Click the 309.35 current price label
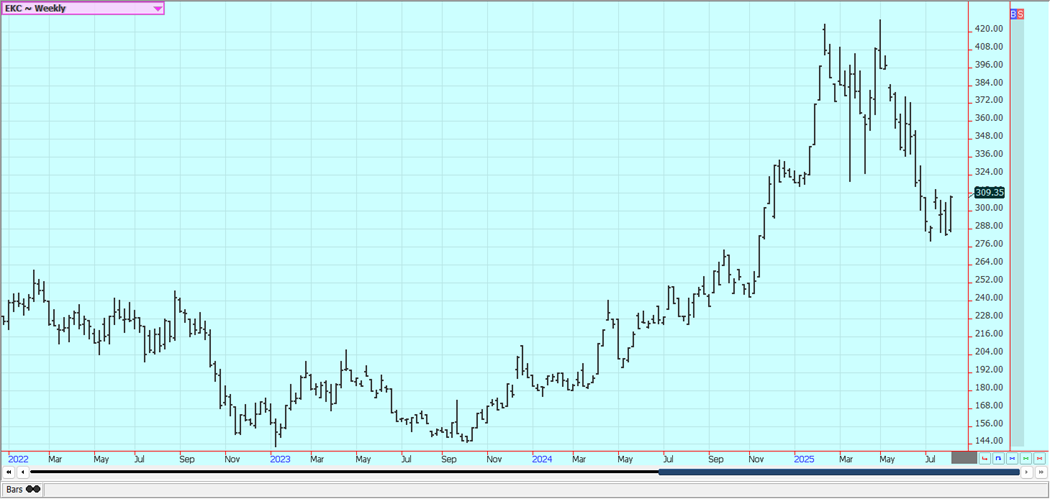The height and width of the screenshot is (499, 1050). [x=990, y=192]
